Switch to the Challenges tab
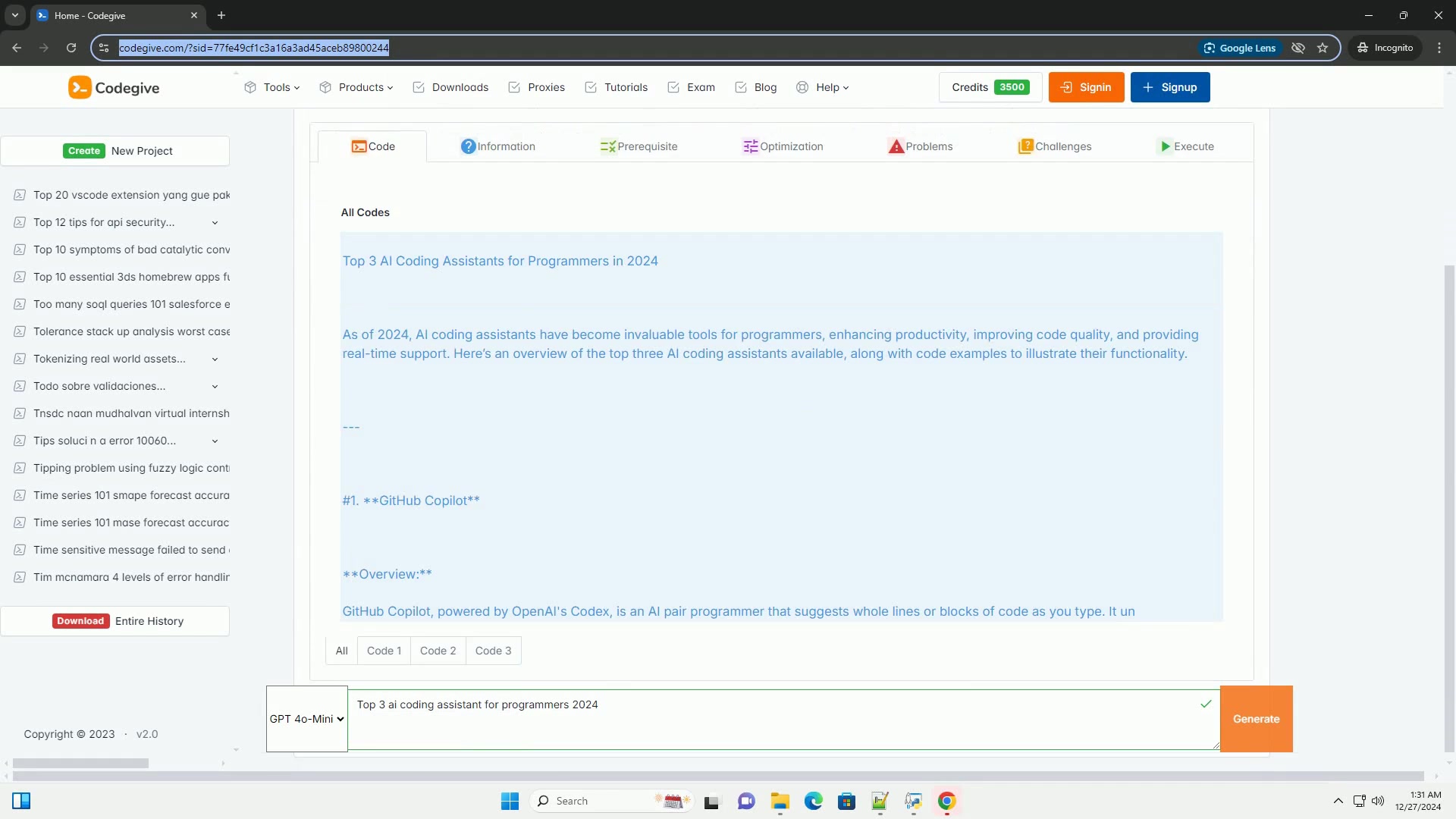The height and width of the screenshot is (819, 1456). [x=1055, y=146]
